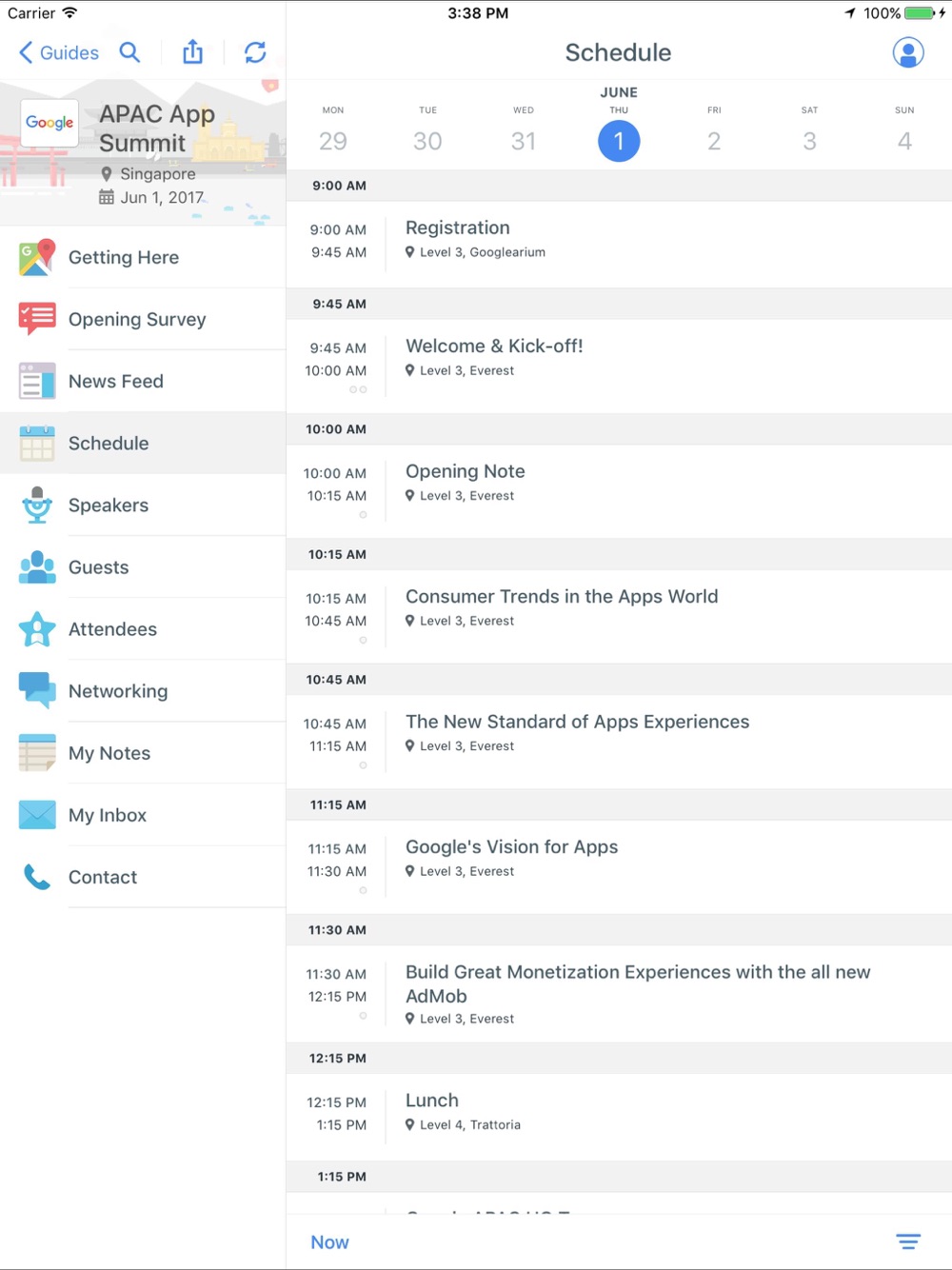Open the search magnifier icon
Image resolution: width=952 pixels, height=1270 pixels.
click(130, 52)
